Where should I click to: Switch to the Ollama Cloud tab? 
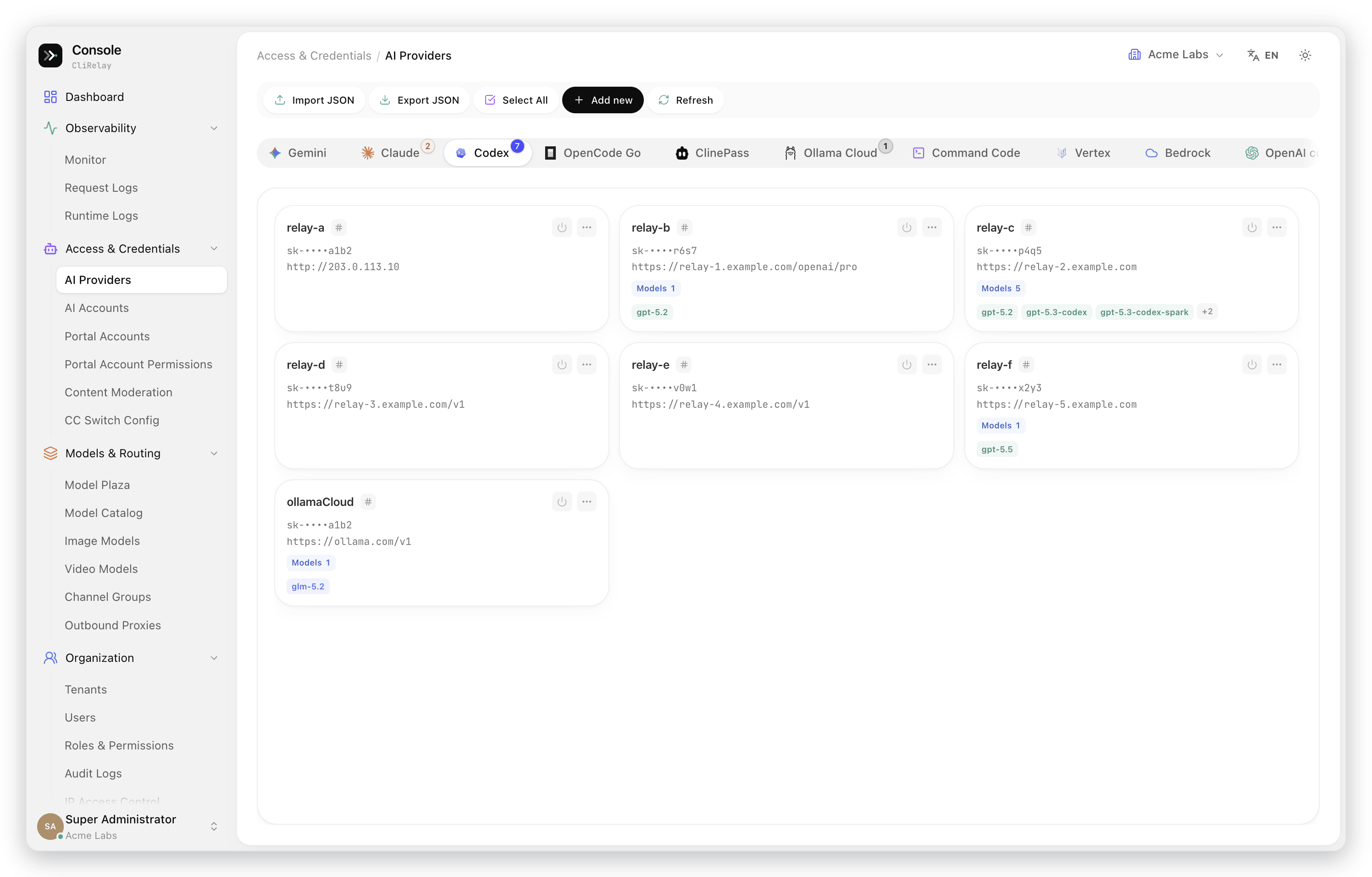pos(831,153)
